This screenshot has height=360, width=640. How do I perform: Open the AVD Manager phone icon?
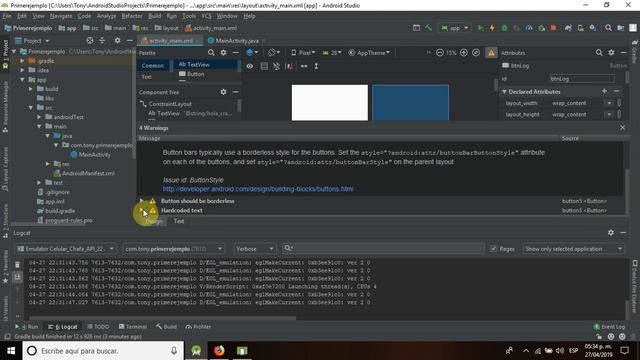[580, 28]
